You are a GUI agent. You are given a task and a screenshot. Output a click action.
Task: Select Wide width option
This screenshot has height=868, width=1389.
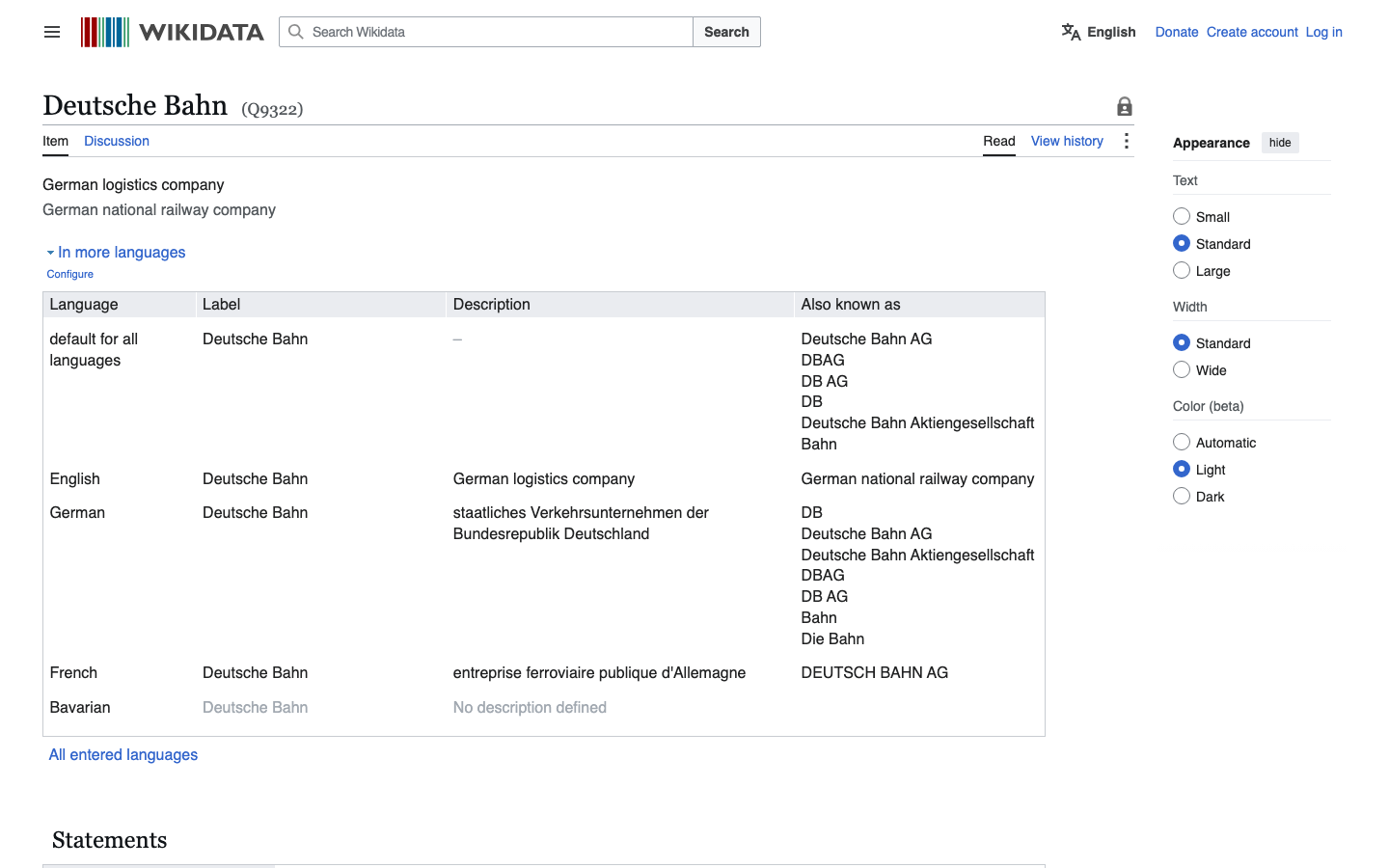1182,369
